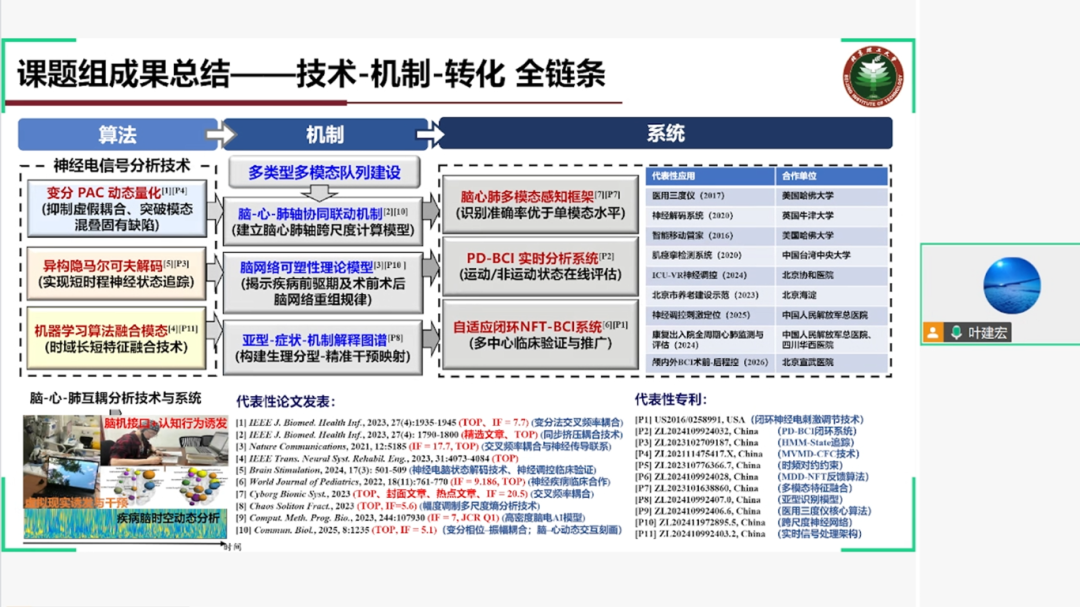The height and width of the screenshot is (607, 1080).
Task: Select the 自适应闭环NFT-BCI系统 box
Action: coord(540,334)
